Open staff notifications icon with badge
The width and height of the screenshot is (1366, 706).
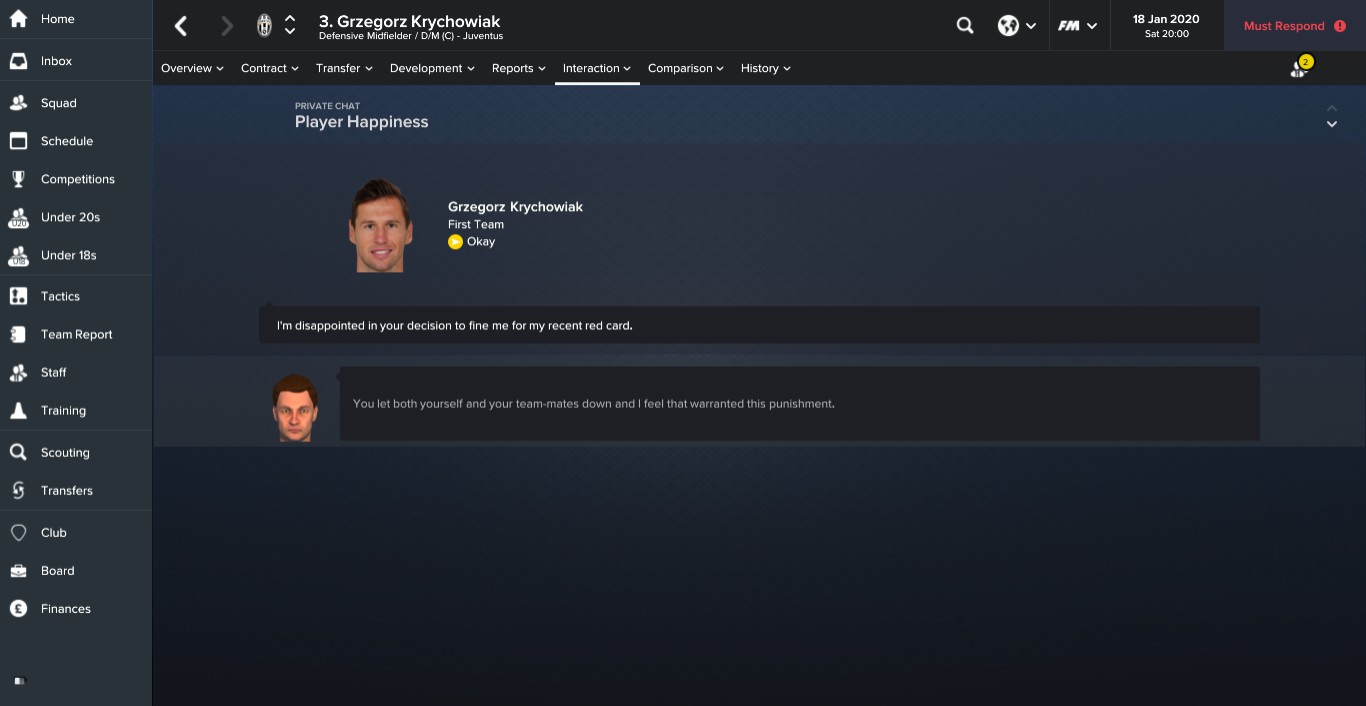click(x=1300, y=67)
